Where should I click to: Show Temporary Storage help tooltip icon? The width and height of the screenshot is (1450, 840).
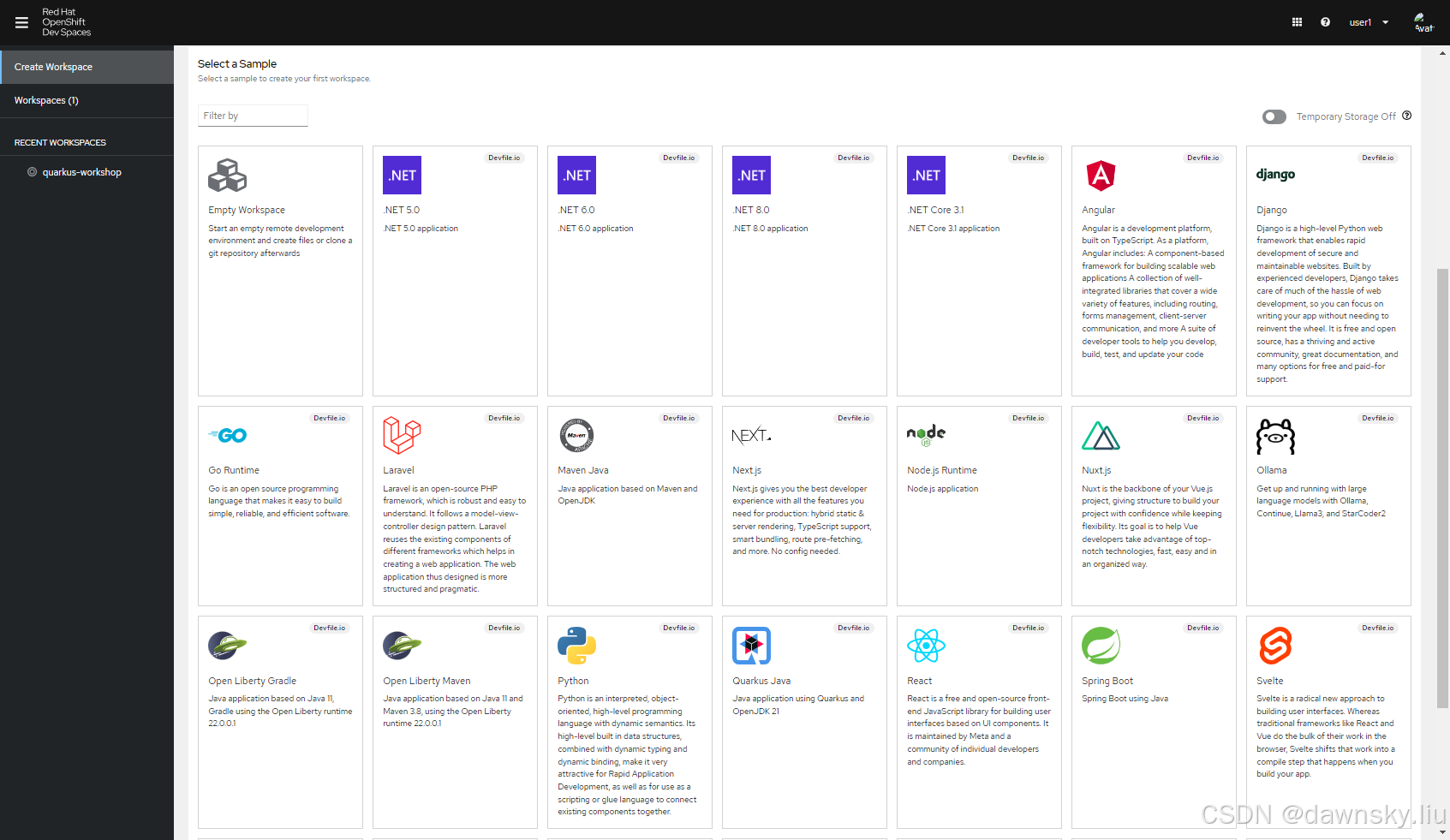[1406, 116]
